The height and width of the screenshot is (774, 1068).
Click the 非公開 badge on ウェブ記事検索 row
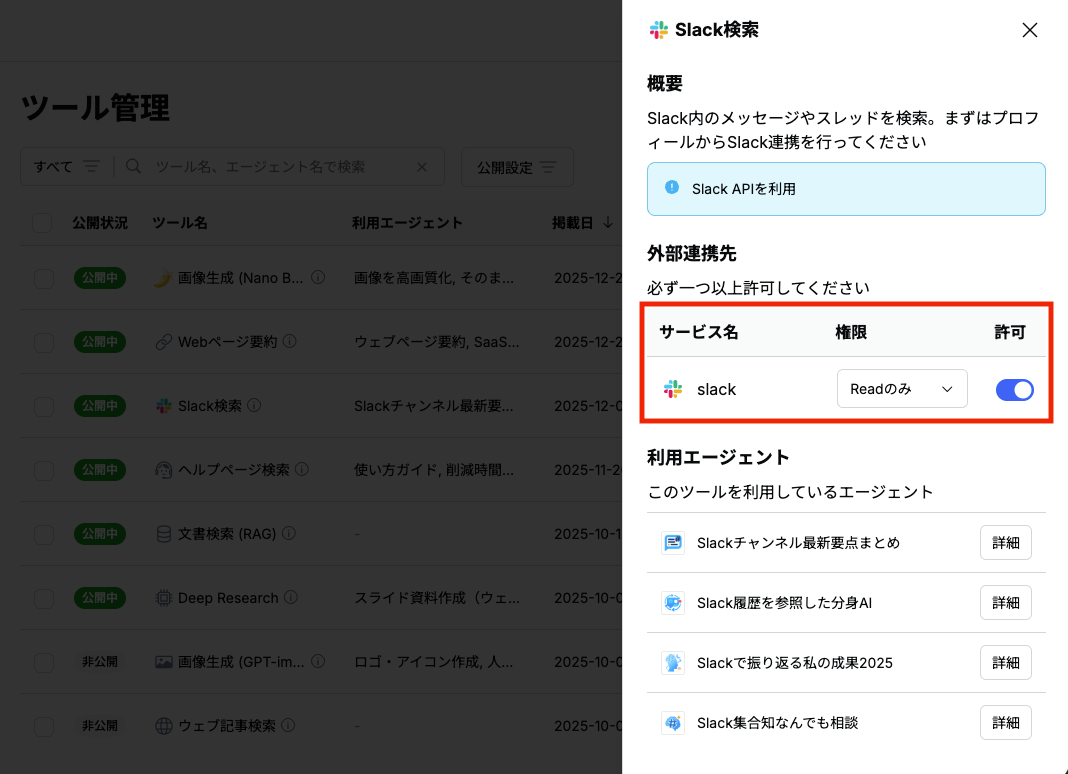(99, 726)
